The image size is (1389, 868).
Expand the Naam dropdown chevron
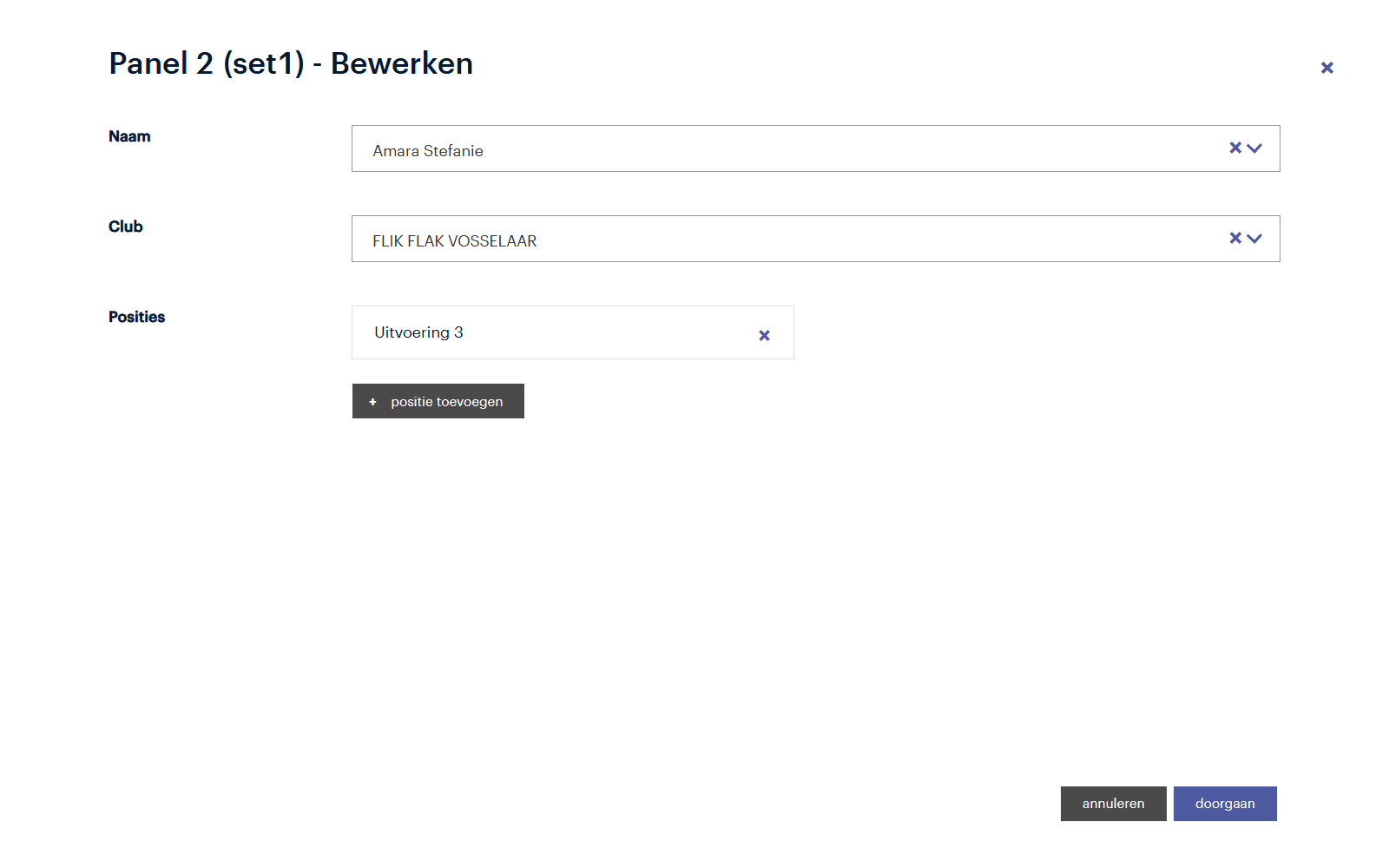(1254, 148)
